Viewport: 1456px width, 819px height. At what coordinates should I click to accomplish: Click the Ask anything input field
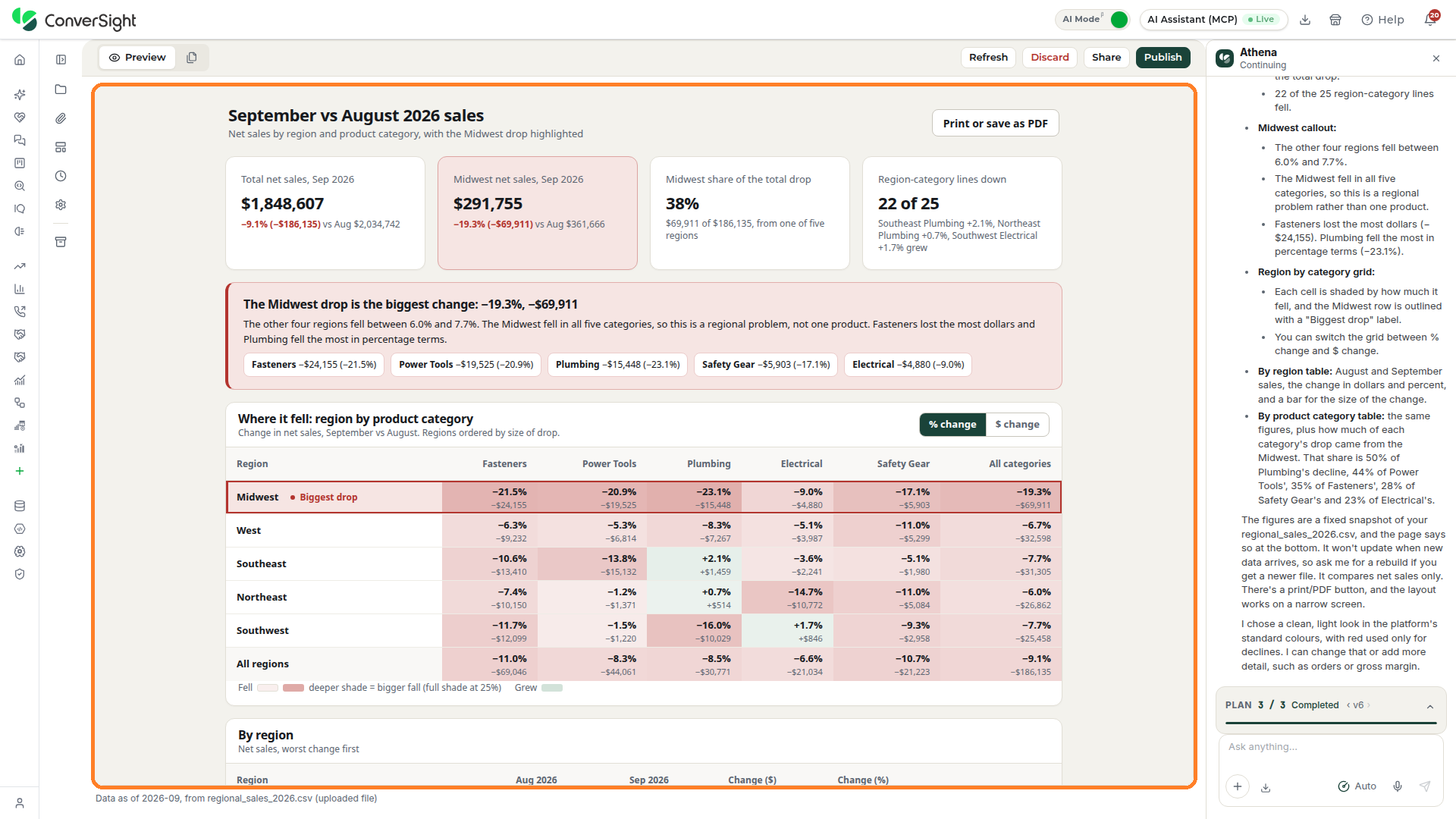pyautogui.click(x=1331, y=747)
